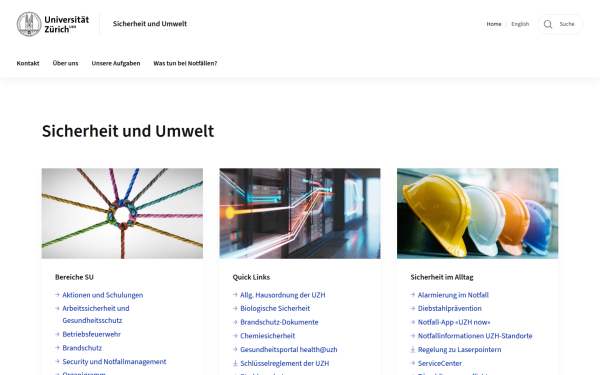Open Notfallinformationen UZH-Standorte link
Screen dimensions: 600x375
(475, 336)
